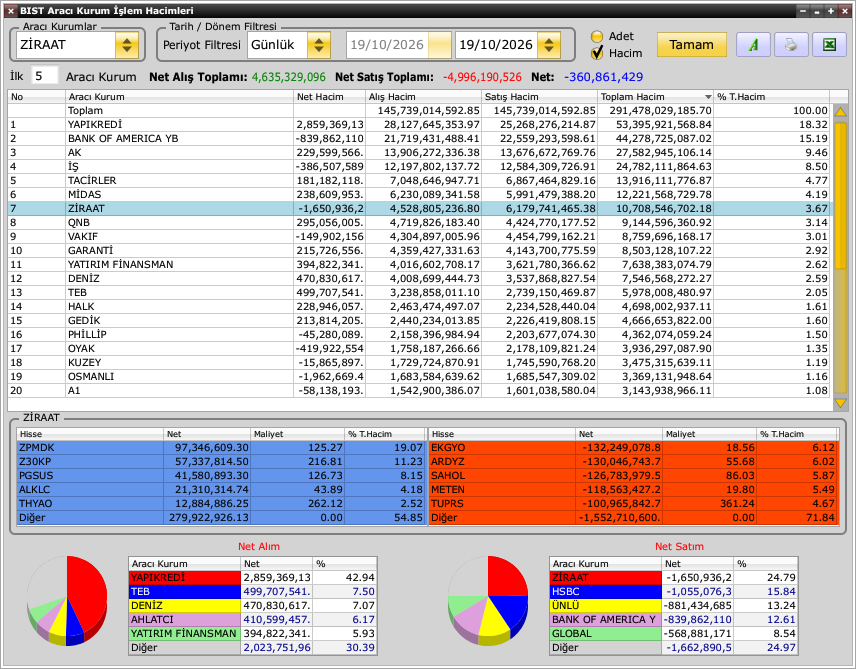This screenshot has width=856, height=669.
Task: Click the red YAPIKREDİ swatch in Net Alım legend
Action: click(x=185, y=578)
